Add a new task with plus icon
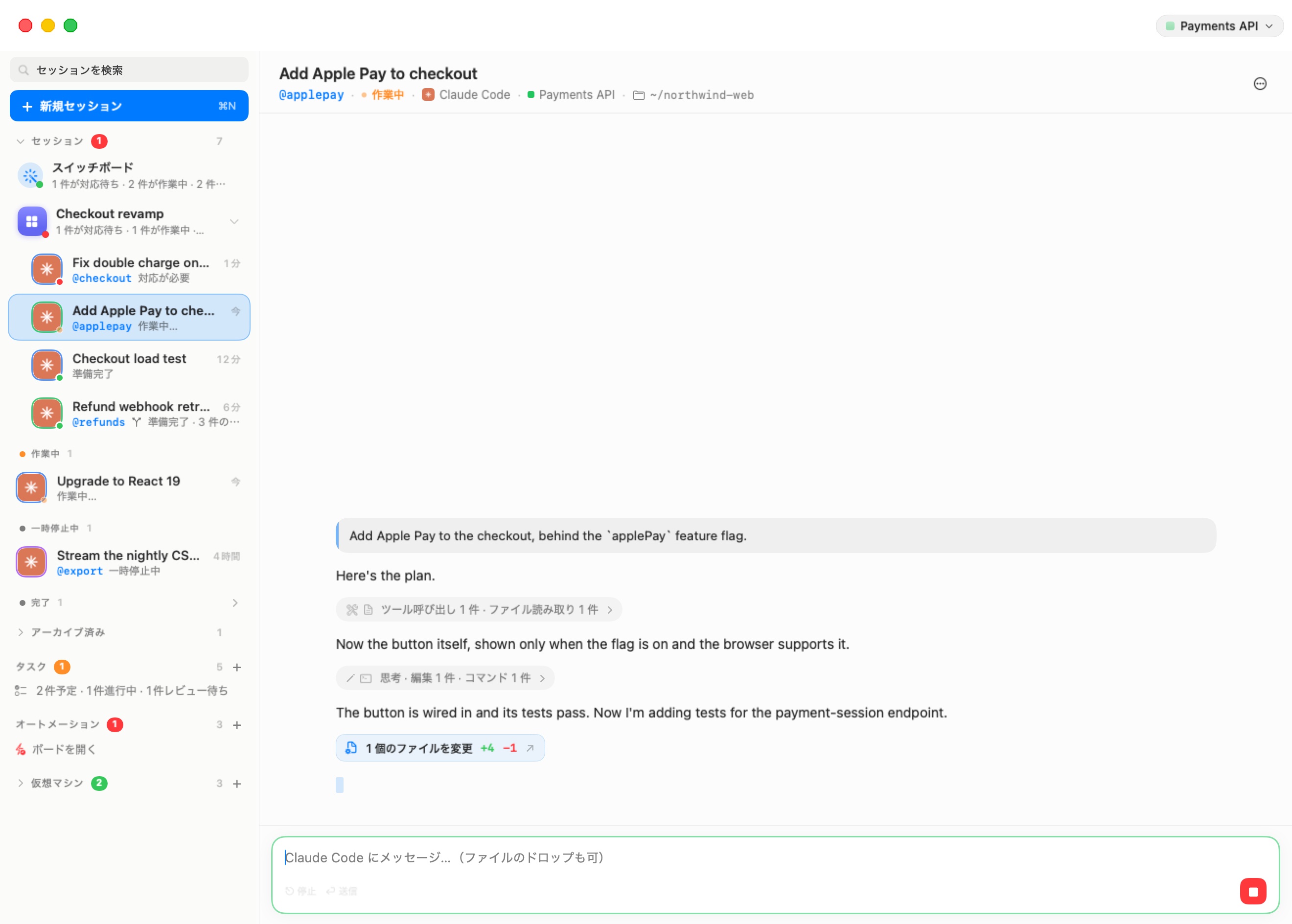Image resolution: width=1292 pixels, height=924 pixels. point(237,667)
